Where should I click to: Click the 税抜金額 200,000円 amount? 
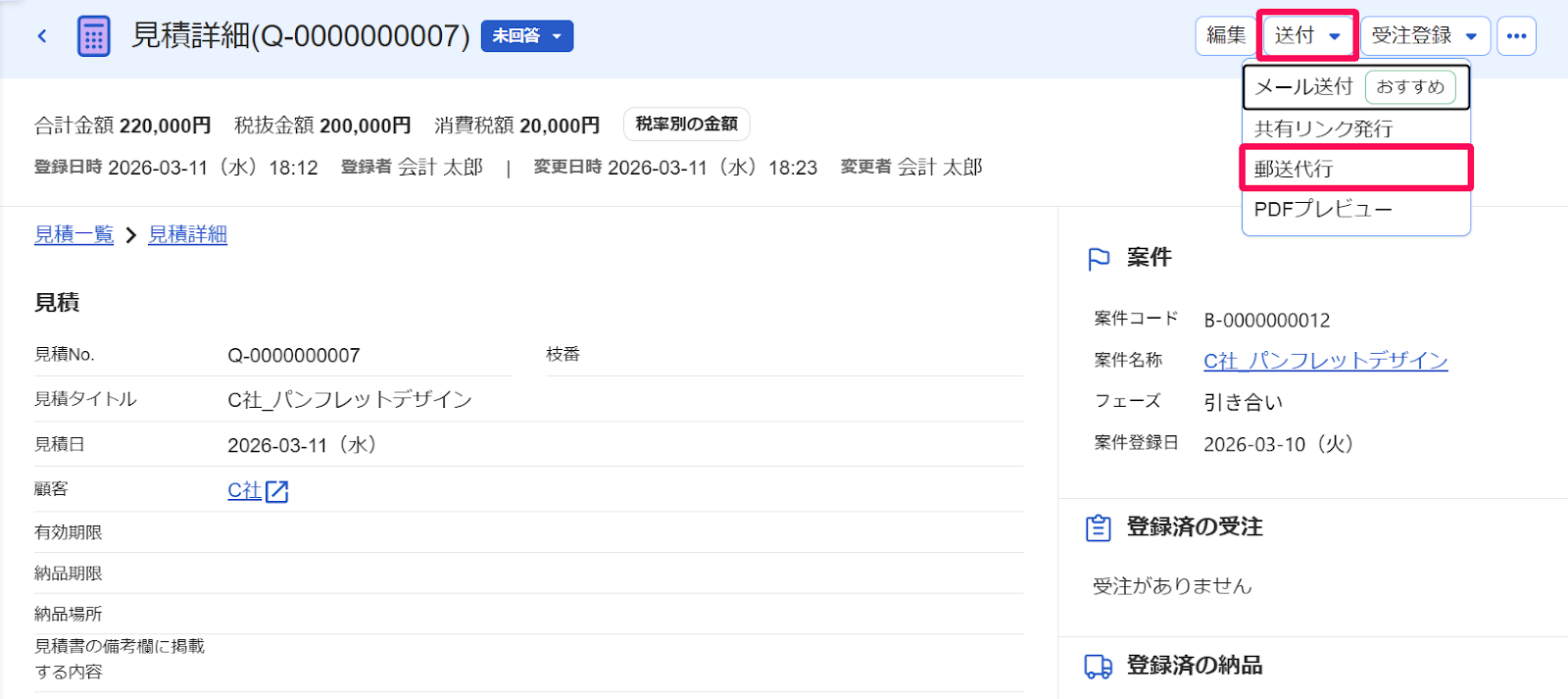[x=322, y=125]
